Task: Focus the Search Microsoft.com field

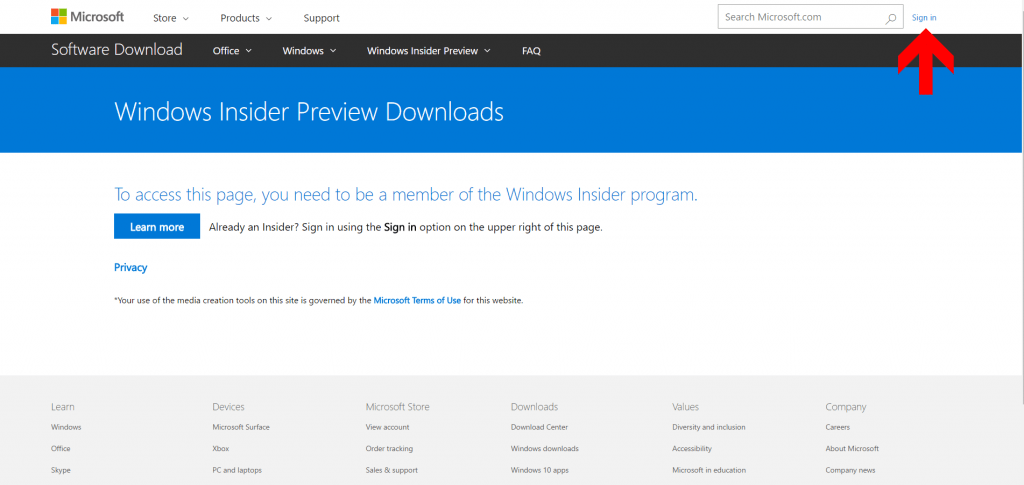Action: click(x=810, y=18)
